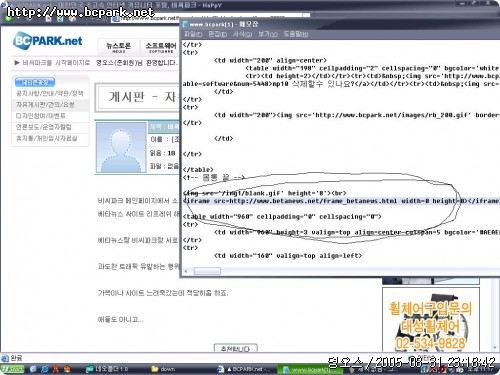Select 디자인참여/이벤트 in the sidebar
This screenshot has height=375, width=500.
[41, 116]
